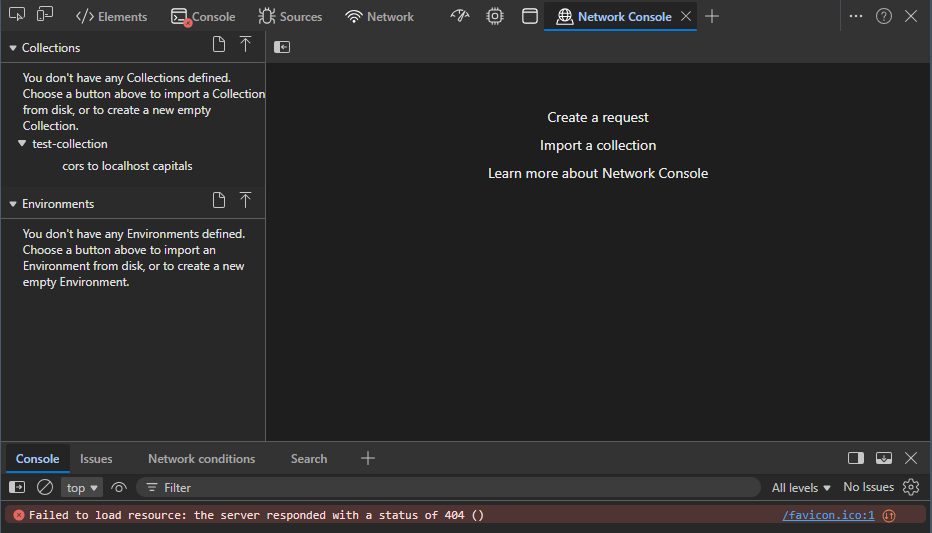
Task: Open the Sources tab
Action: [x=290, y=17]
